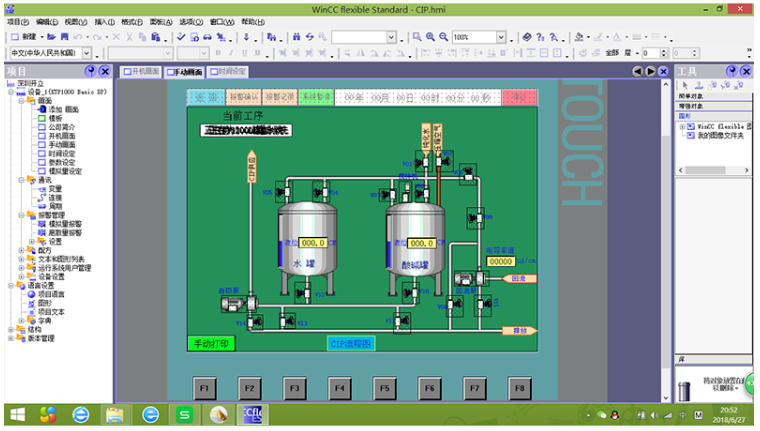Image resolution: width=760 pixels, height=431 pixels.
Task: Select 添加 画面 in project tree
Action: [x=63, y=110]
